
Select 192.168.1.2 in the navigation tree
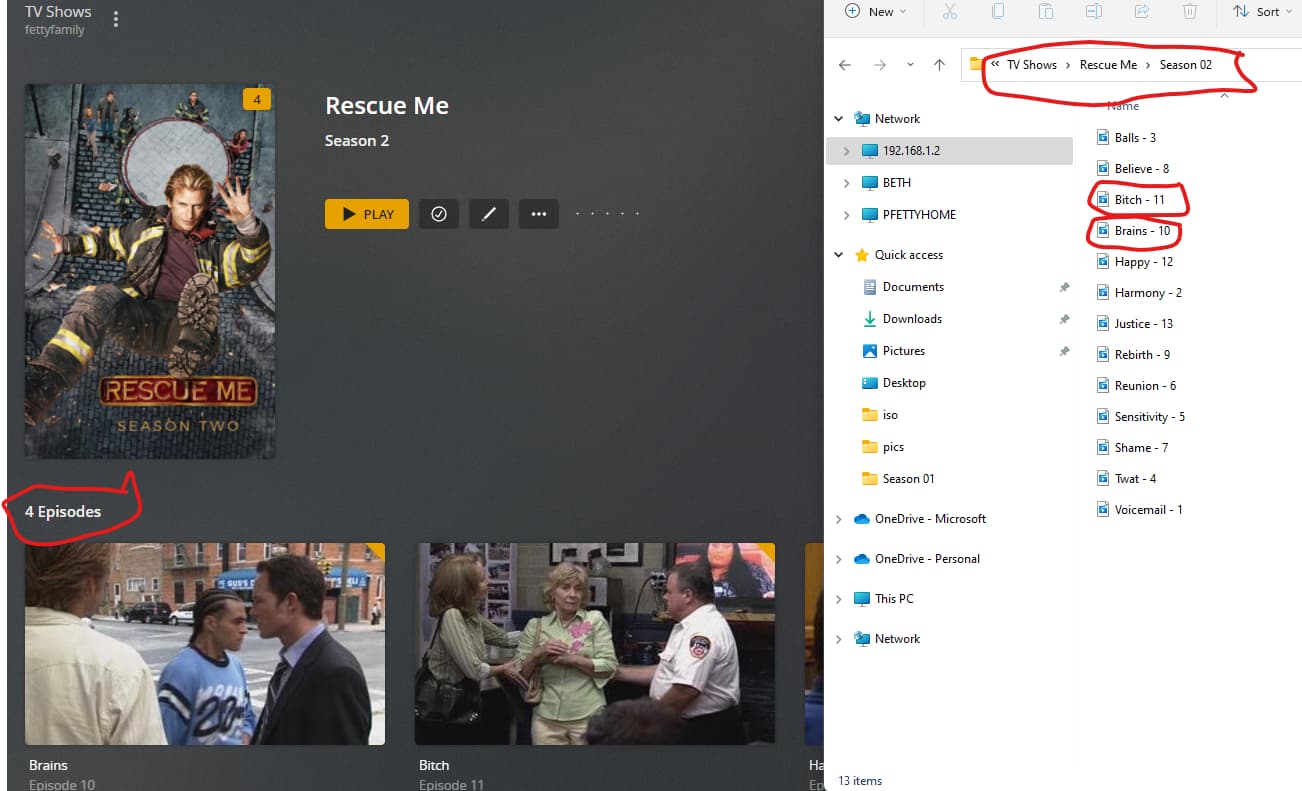point(949,151)
